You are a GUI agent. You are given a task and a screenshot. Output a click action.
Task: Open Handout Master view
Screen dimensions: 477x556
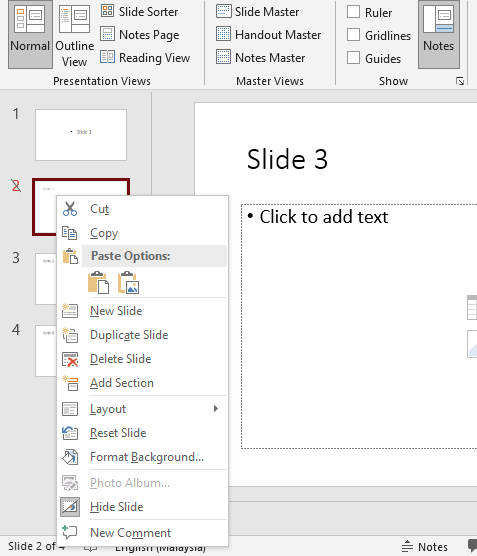268,35
